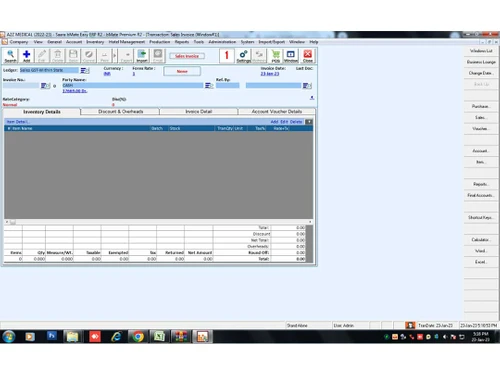Image resolution: width=500 pixels, height=375 pixels.
Task: Click the greyed Cancel toolbar icon
Action: click(89, 56)
